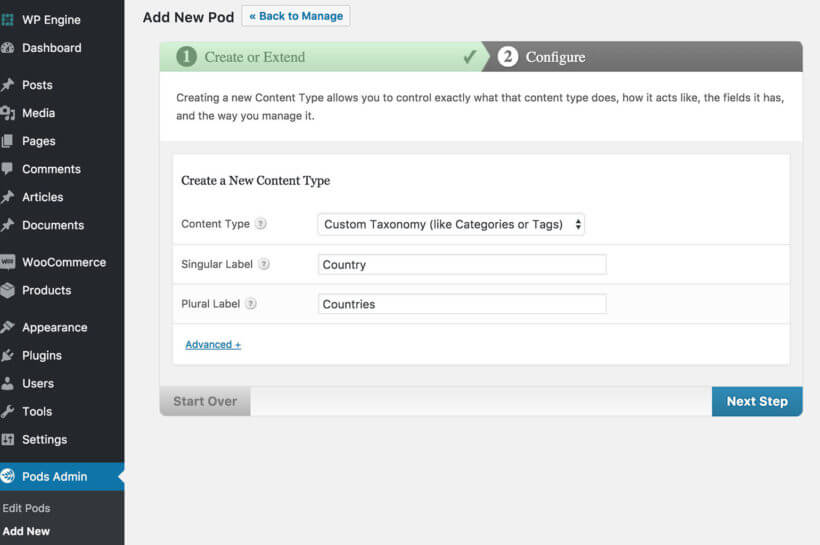Select the Pods Admin menu label
The height and width of the screenshot is (545, 820).
(x=54, y=476)
